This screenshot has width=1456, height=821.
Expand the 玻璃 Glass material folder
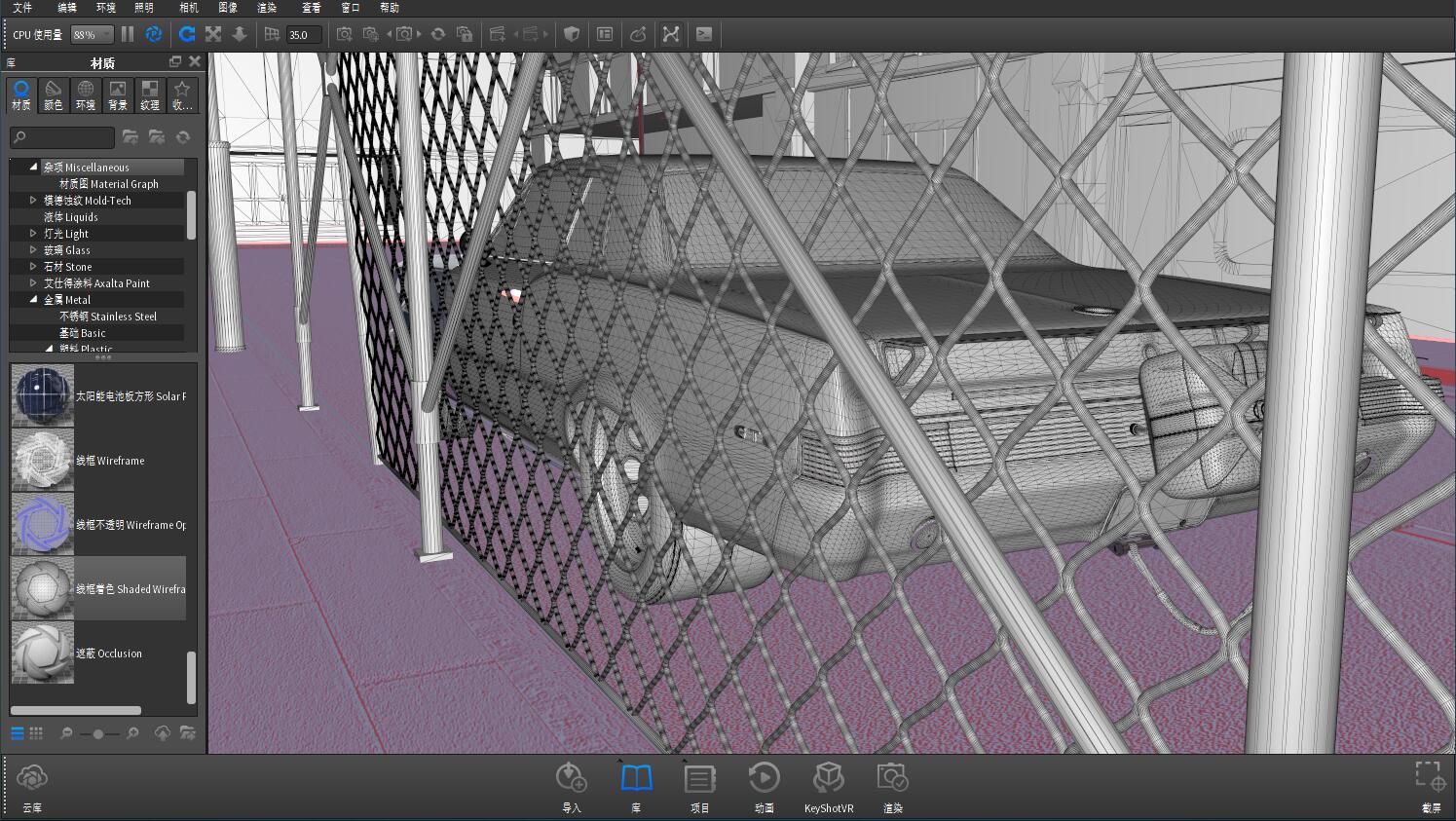pos(33,250)
